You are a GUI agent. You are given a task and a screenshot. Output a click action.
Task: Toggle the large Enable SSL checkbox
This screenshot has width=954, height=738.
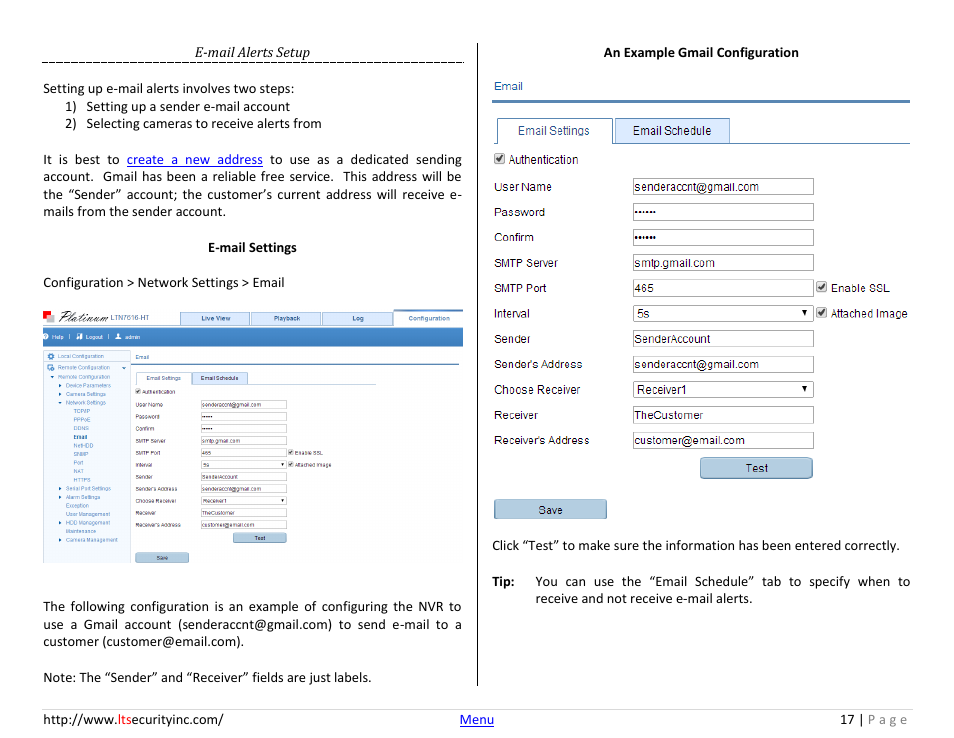coord(821,287)
